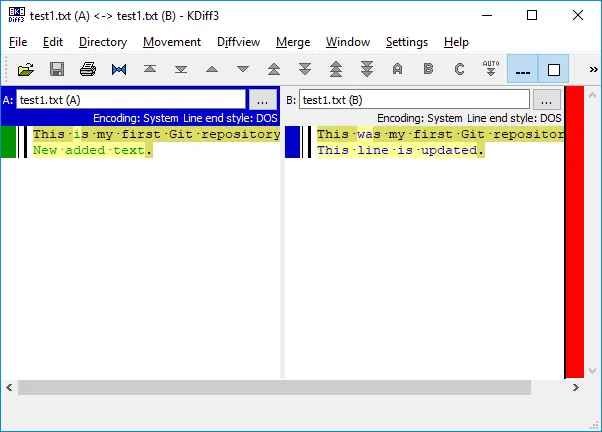Open the Edit menu
The width and height of the screenshot is (602, 432).
[x=53, y=42]
